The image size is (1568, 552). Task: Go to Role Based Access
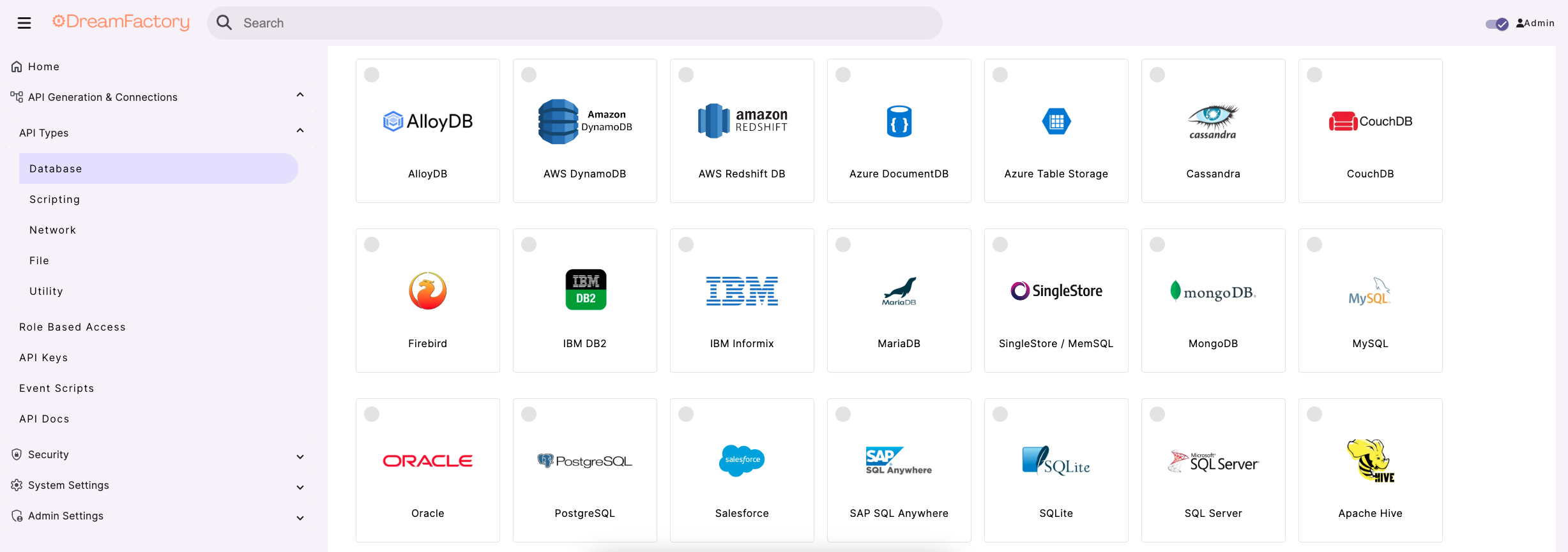pos(72,327)
